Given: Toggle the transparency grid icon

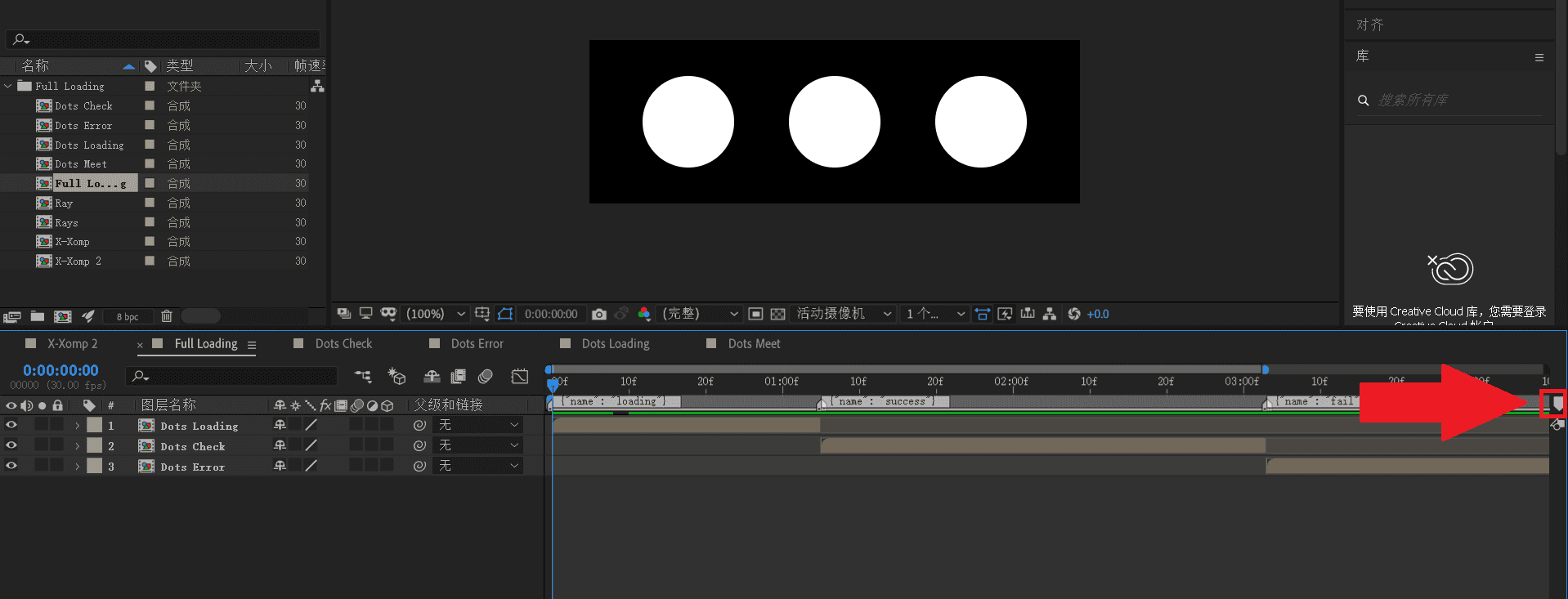Looking at the screenshot, I should pyautogui.click(x=777, y=315).
